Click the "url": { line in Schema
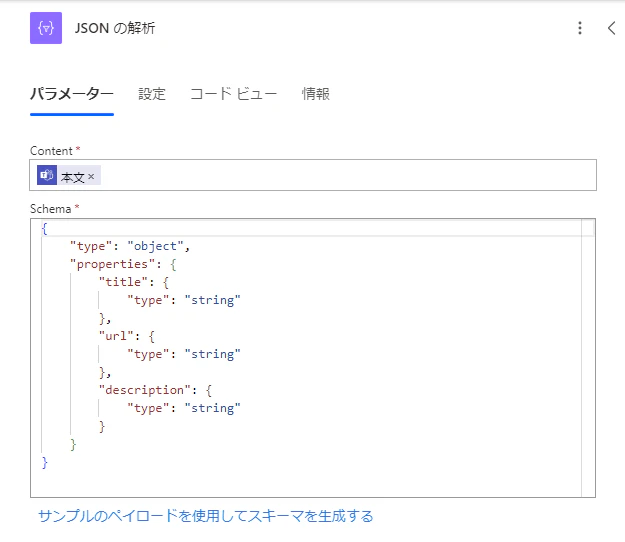The height and width of the screenshot is (542, 625). (127, 336)
